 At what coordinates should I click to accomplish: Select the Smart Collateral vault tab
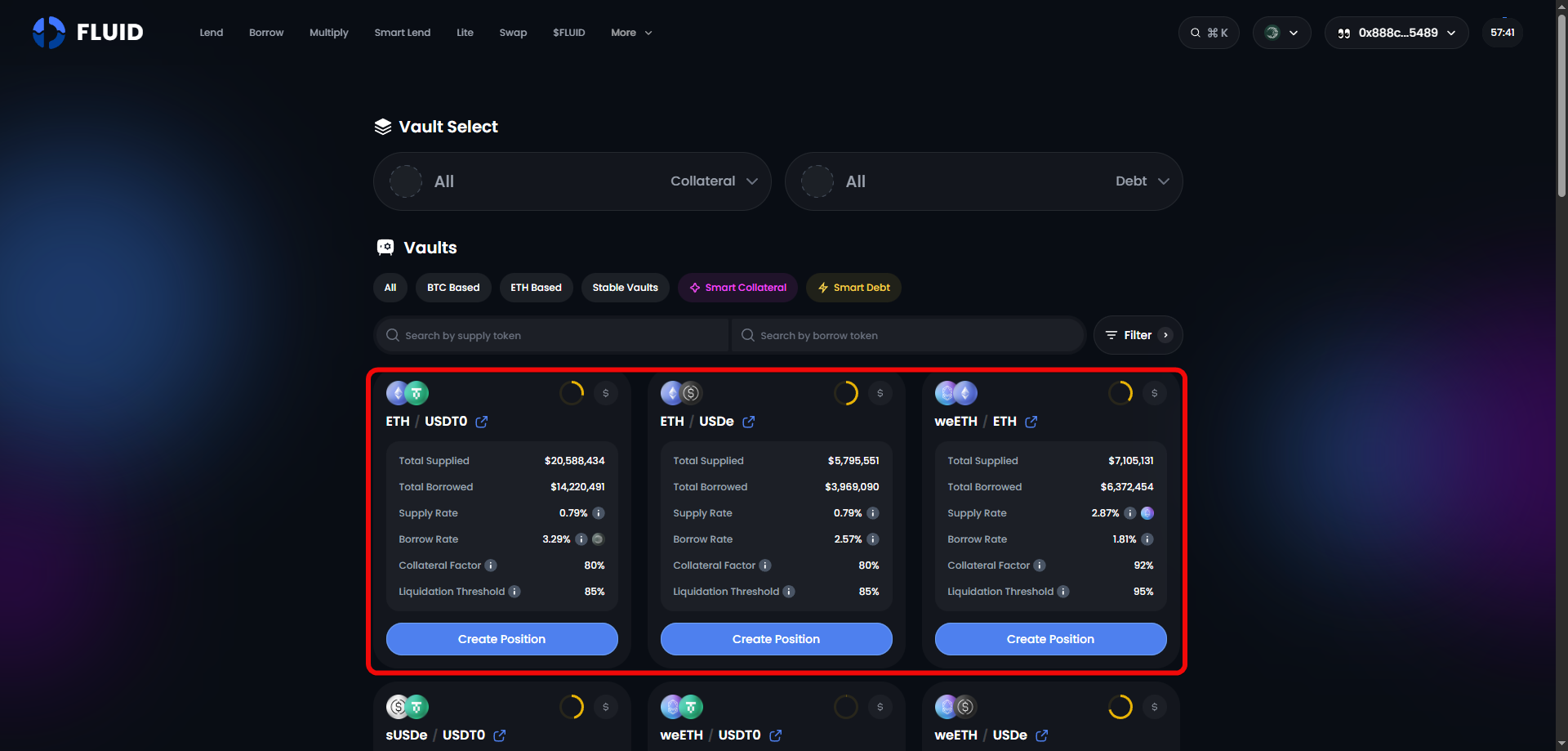pyautogui.click(x=737, y=288)
